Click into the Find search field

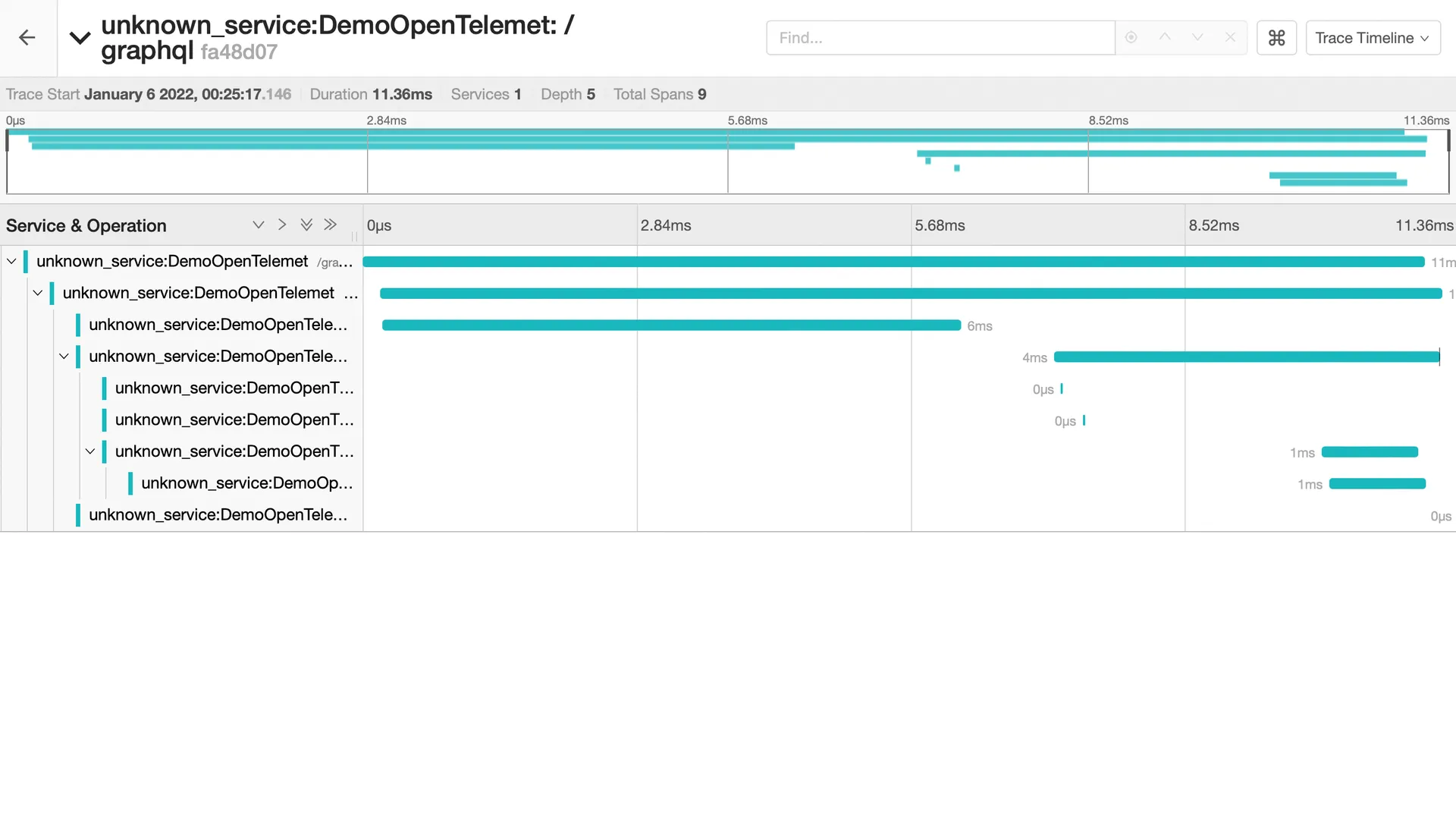[940, 38]
